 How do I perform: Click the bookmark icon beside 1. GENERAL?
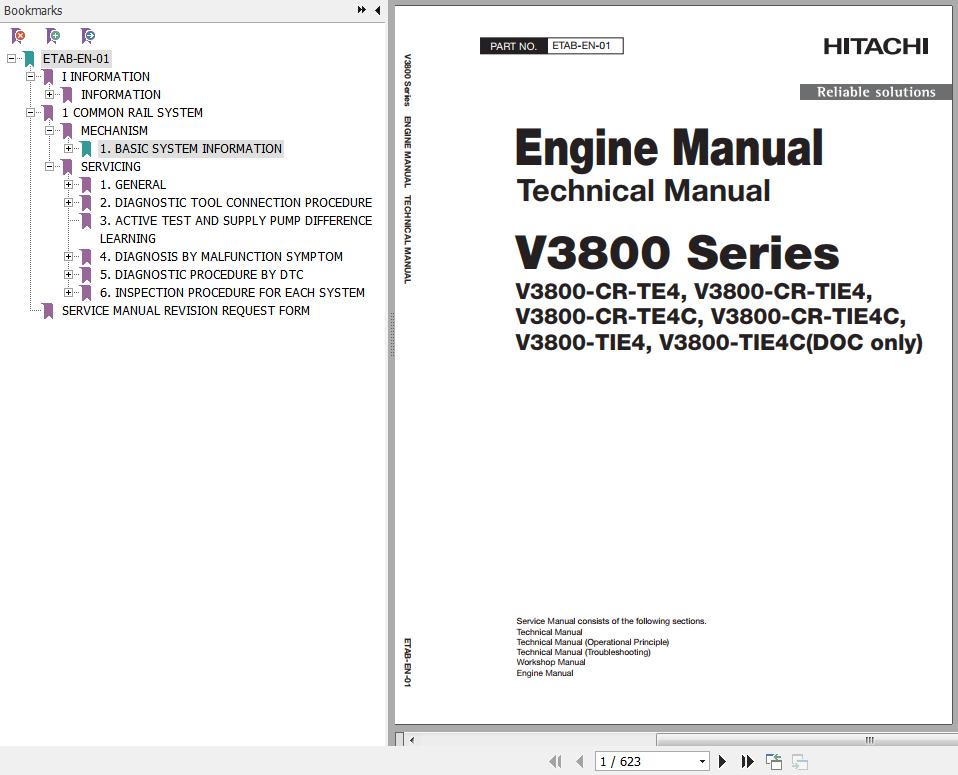(86, 185)
